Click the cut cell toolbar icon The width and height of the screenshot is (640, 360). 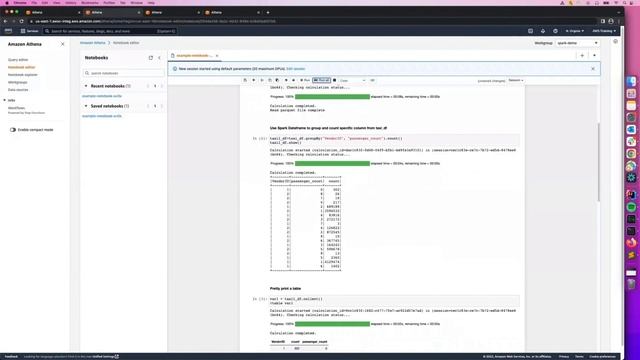tap(262, 80)
